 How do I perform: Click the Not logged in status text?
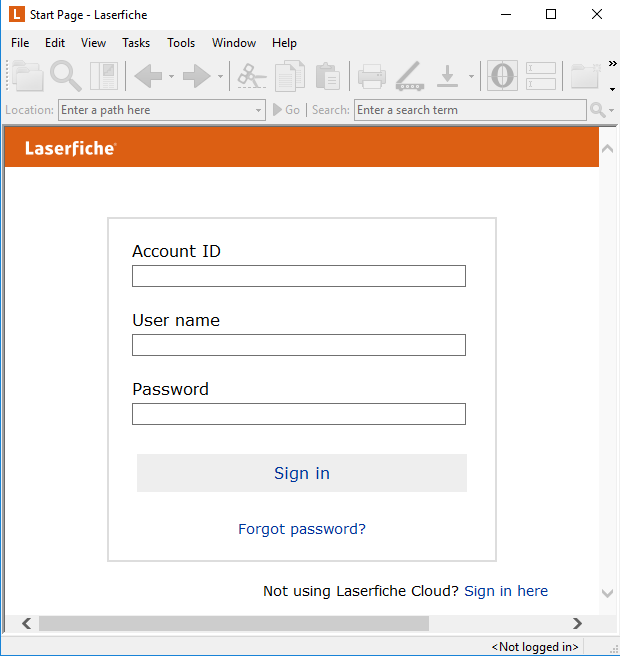[x=535, y=647]
